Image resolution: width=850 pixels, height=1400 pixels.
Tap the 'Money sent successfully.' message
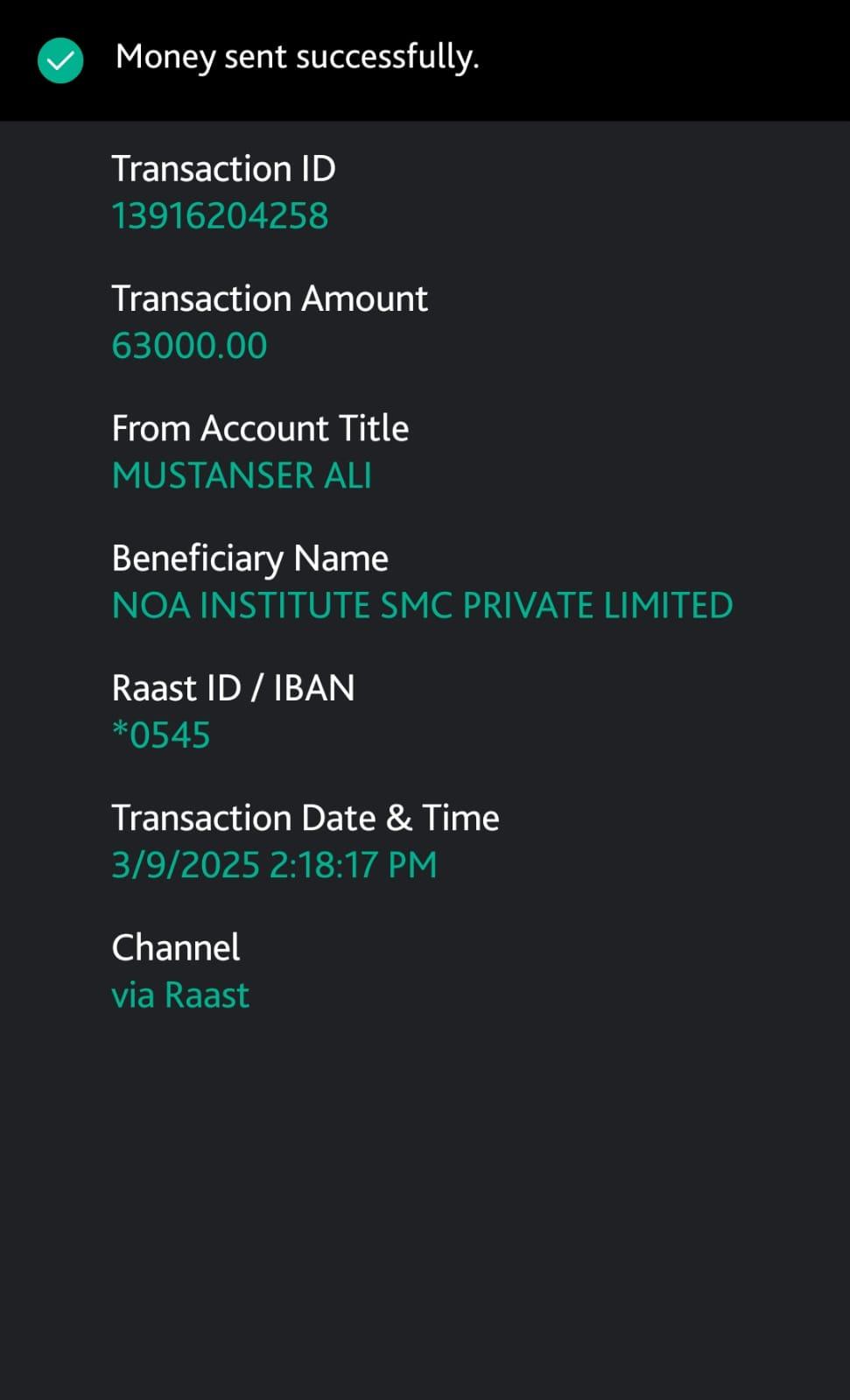[x=297, y=57]
